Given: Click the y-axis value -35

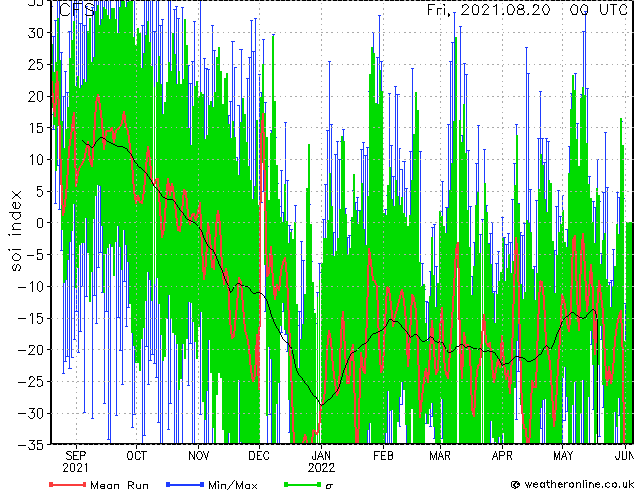Looking at the screenshot, I should [31, 444].
